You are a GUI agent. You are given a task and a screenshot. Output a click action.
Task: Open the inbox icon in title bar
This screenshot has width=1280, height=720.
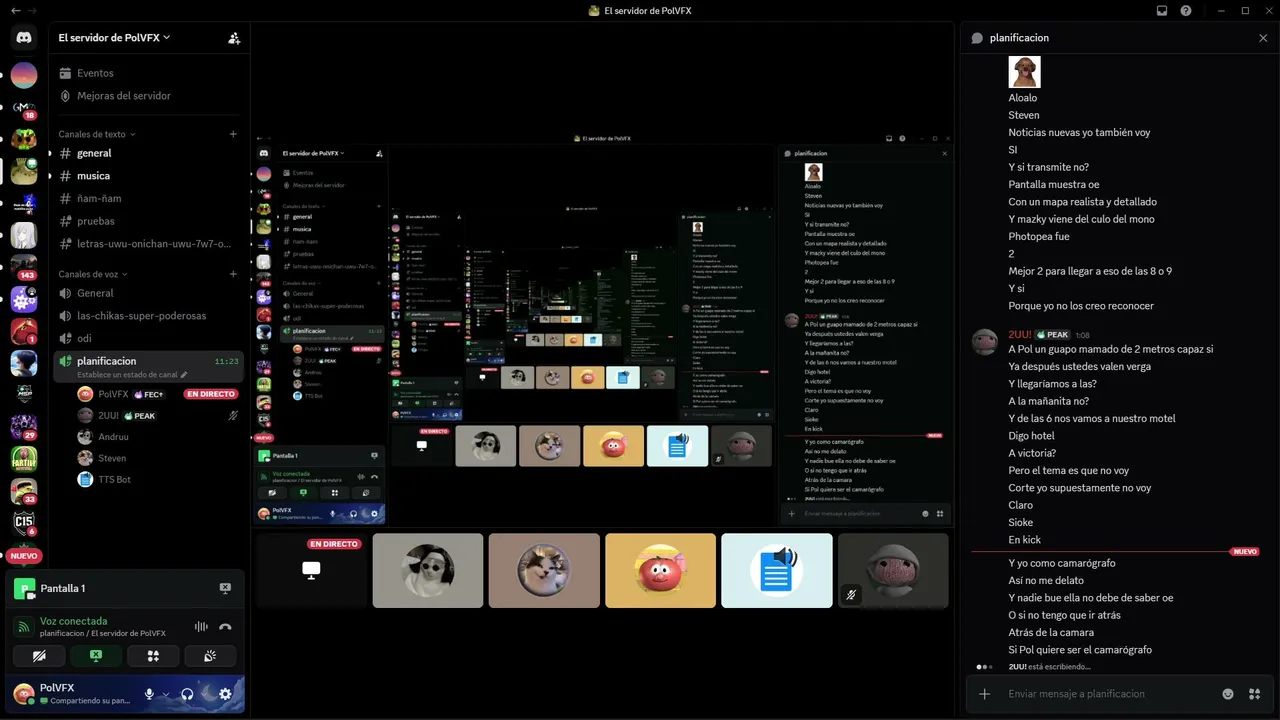coord(1162,11)
